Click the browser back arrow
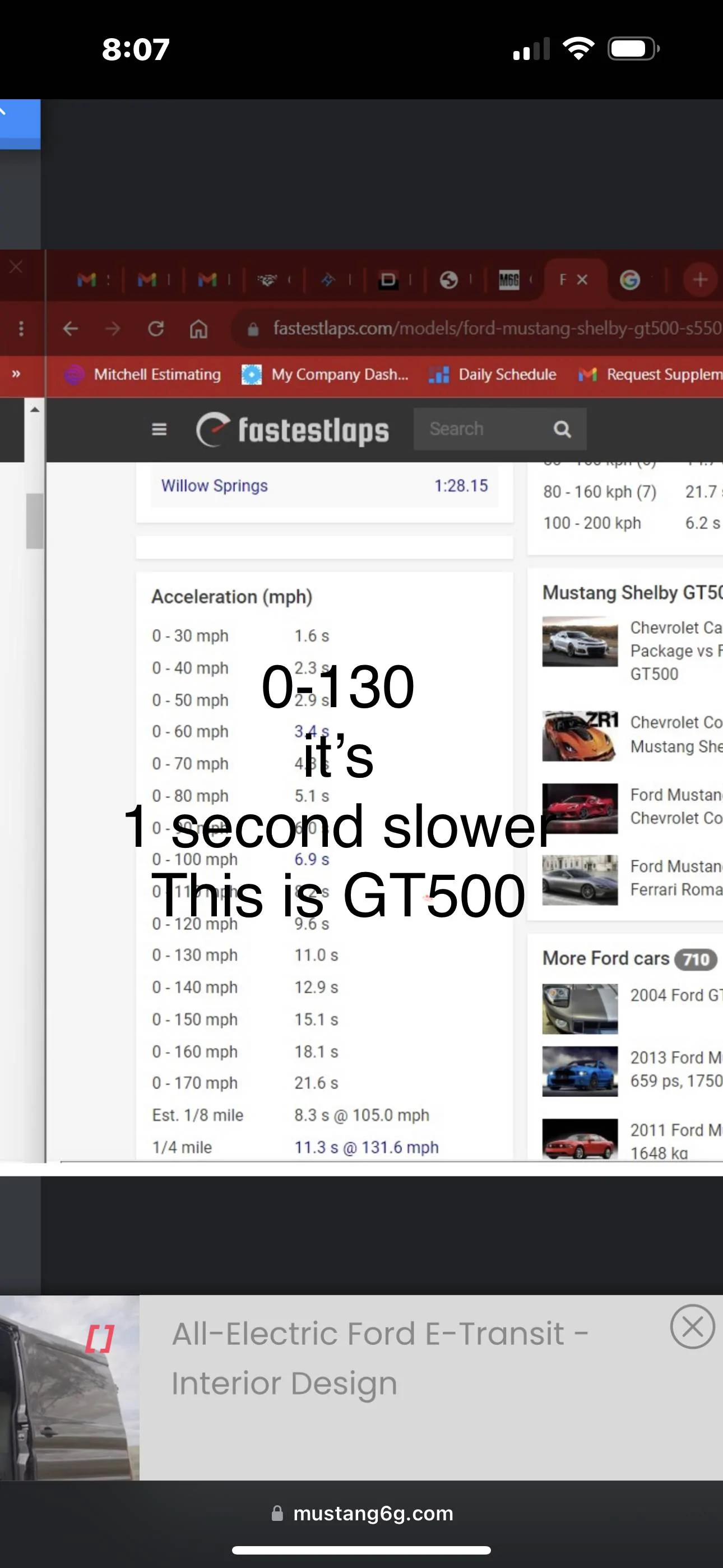The image size is (723, 1568). [x=71, y=329]
